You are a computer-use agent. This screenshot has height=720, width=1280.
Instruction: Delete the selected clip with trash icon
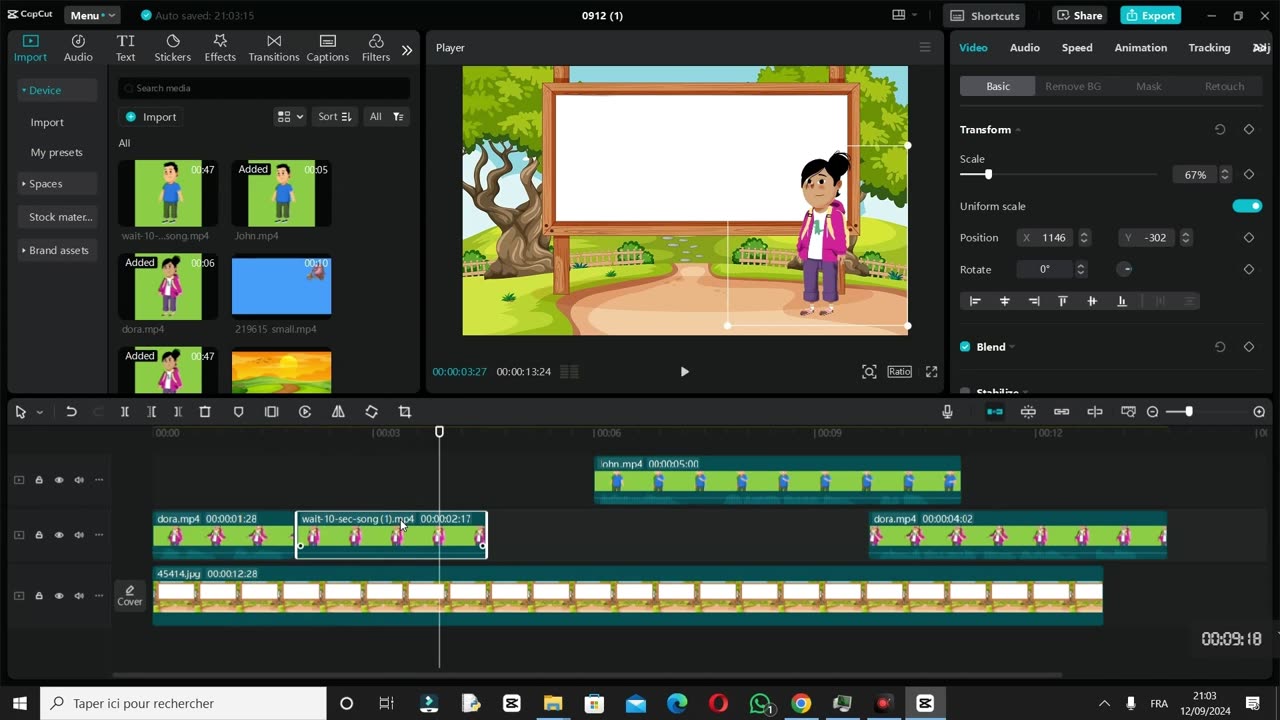tap(205, 412)
